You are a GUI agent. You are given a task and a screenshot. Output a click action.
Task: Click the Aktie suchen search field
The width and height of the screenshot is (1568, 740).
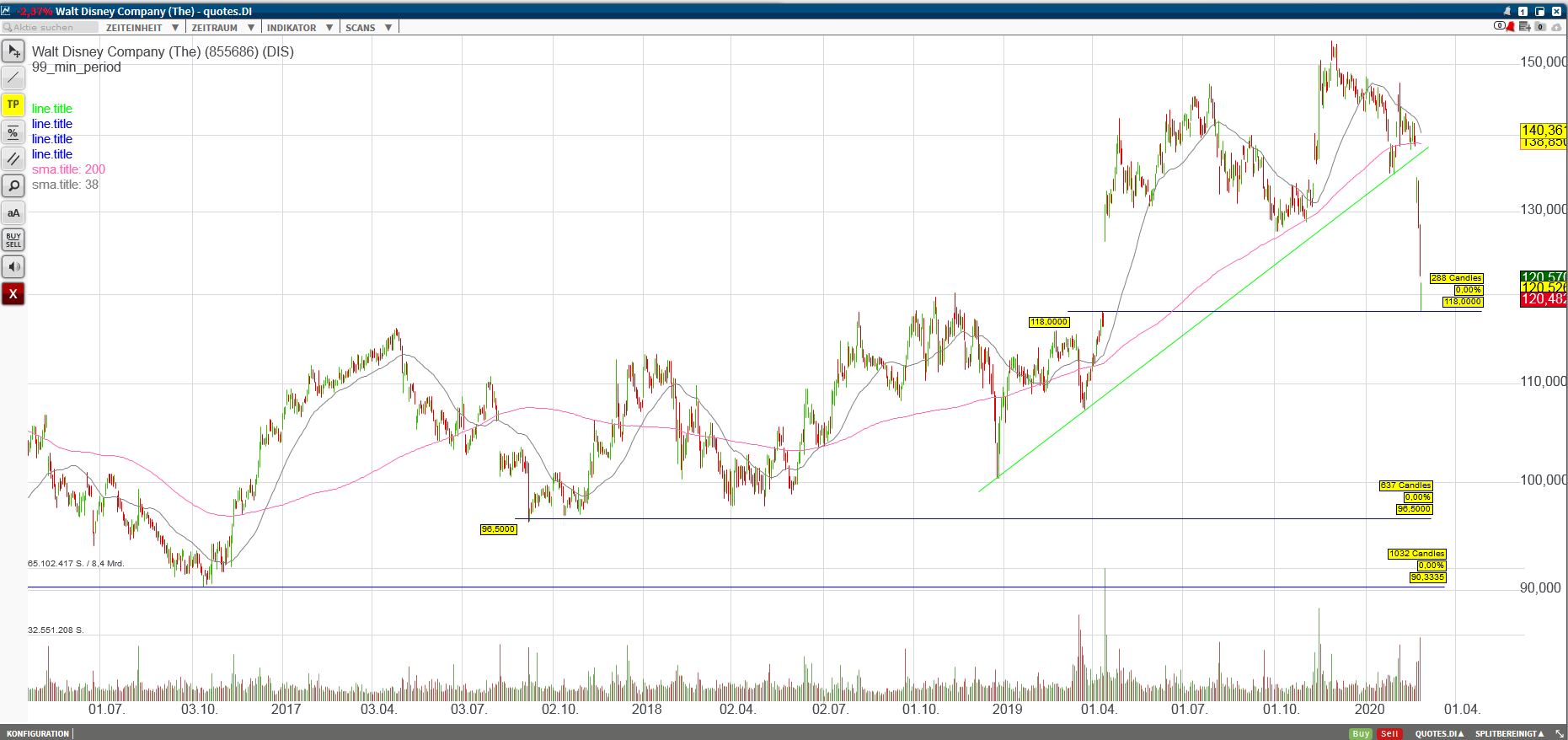[51, 28]
